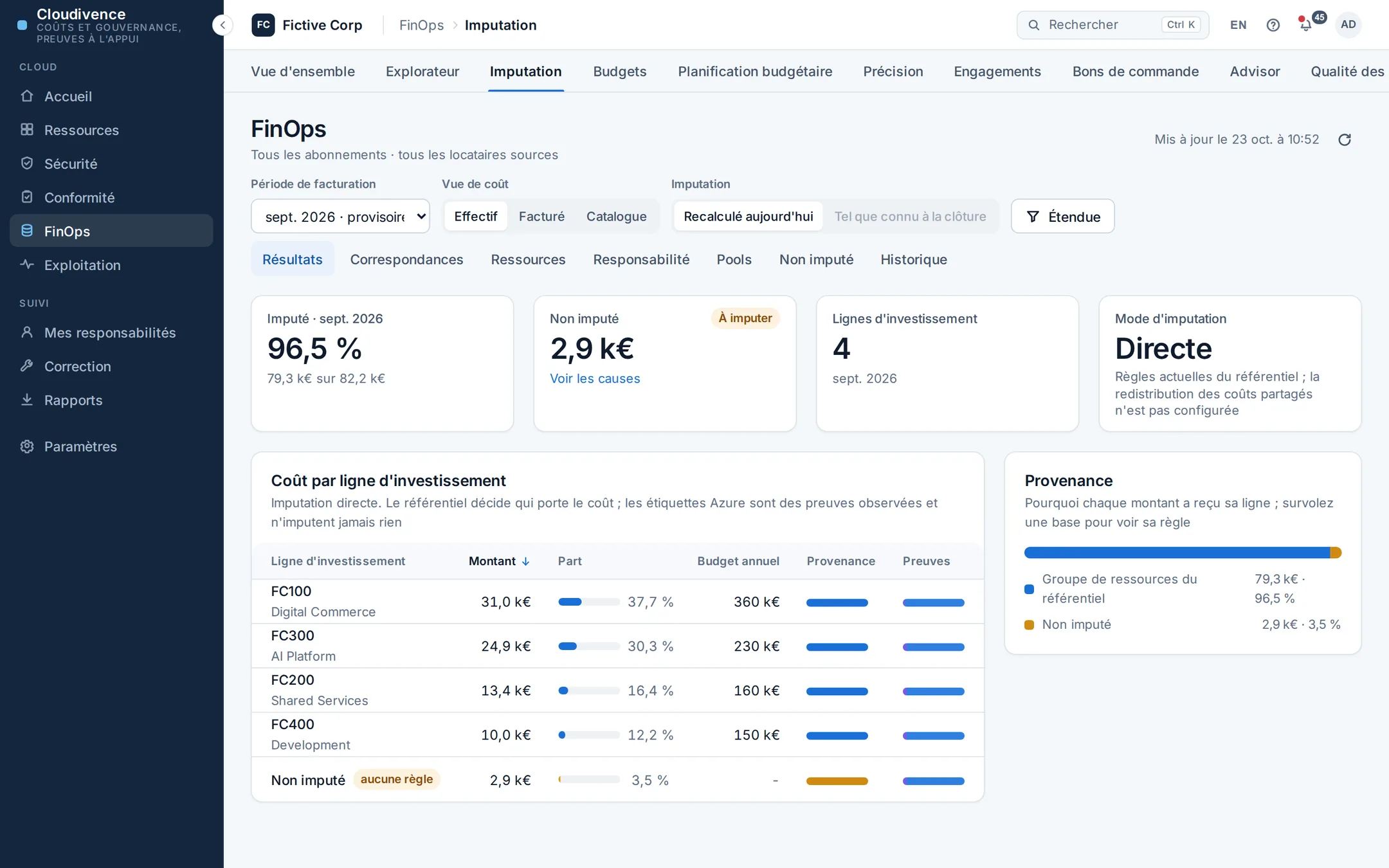1389x868 pixels.
Task: Click the Rapports download icon
Action: 27,400
